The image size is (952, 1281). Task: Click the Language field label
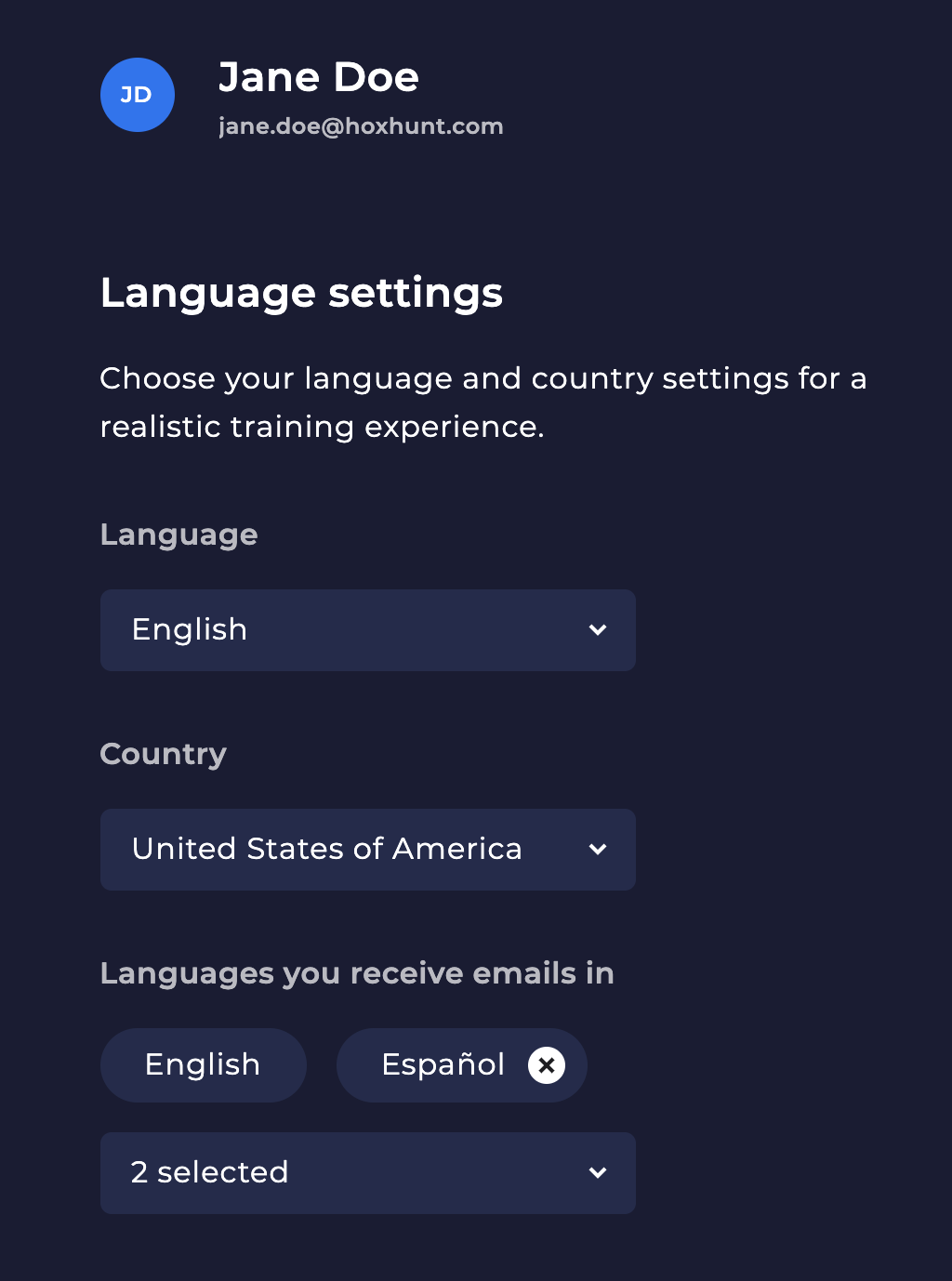pos(179,535)
